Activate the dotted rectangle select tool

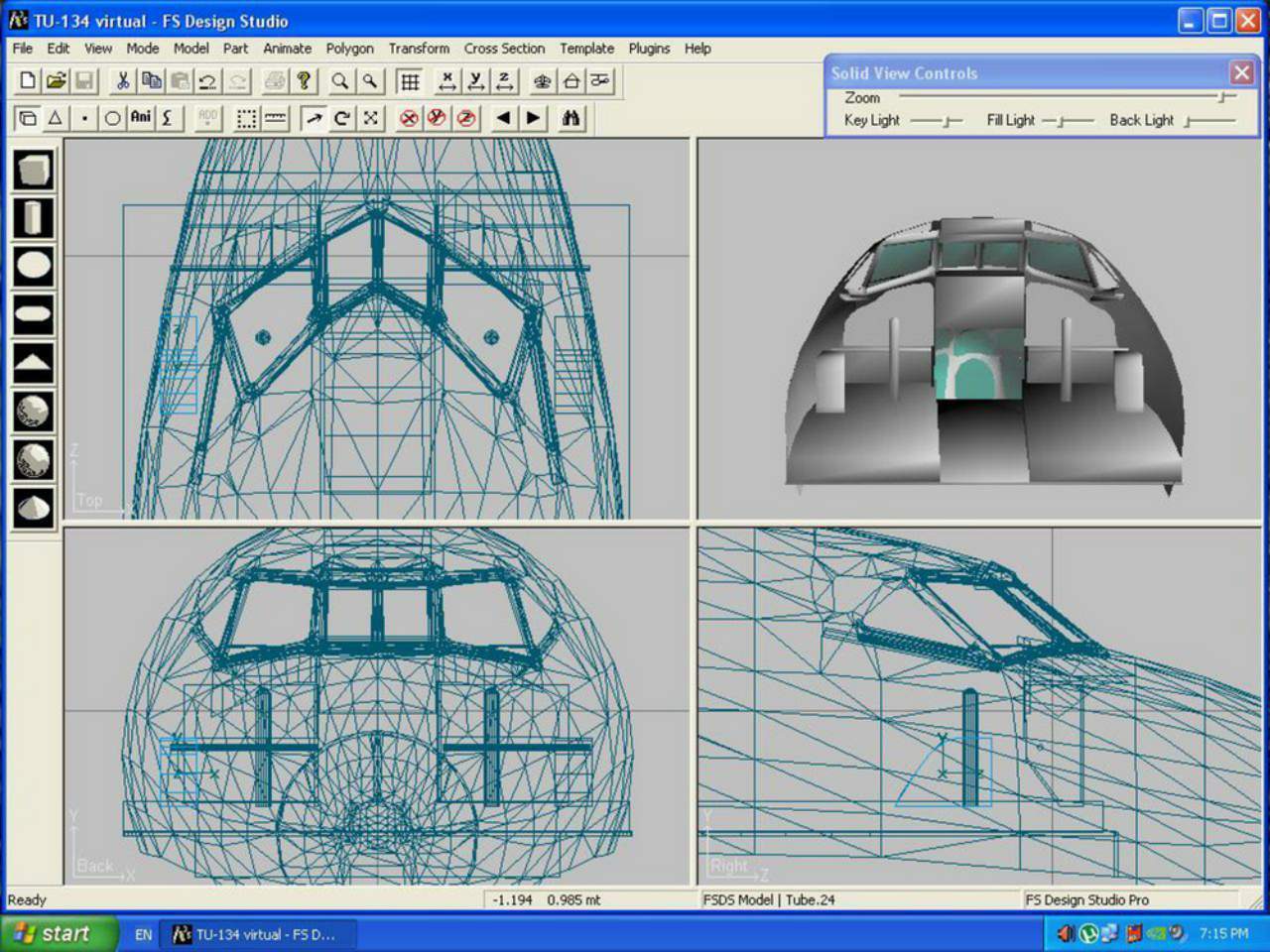pos(246,118)
